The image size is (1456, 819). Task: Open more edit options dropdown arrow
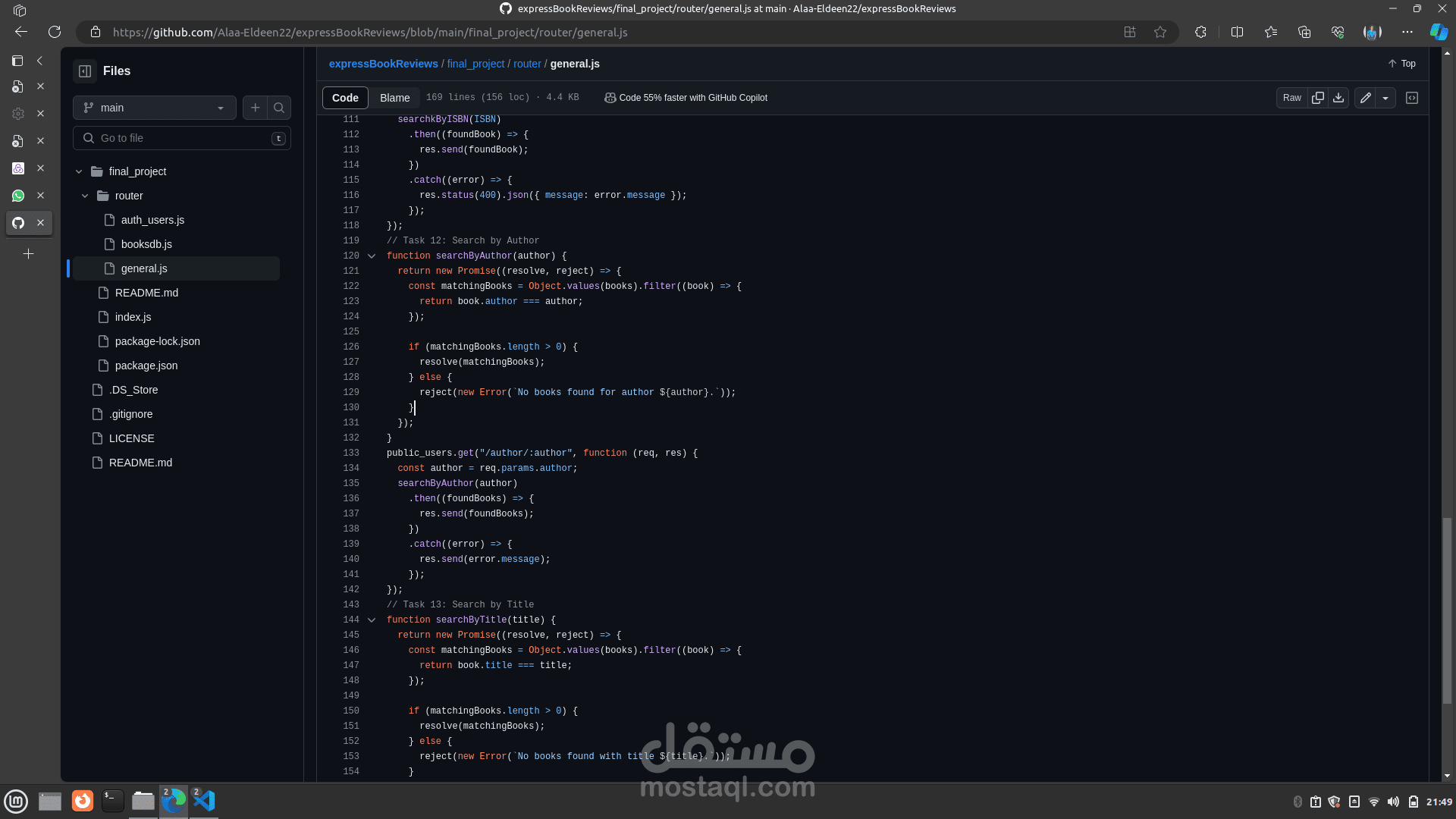pyautogui.click(x=1385, y=98)
